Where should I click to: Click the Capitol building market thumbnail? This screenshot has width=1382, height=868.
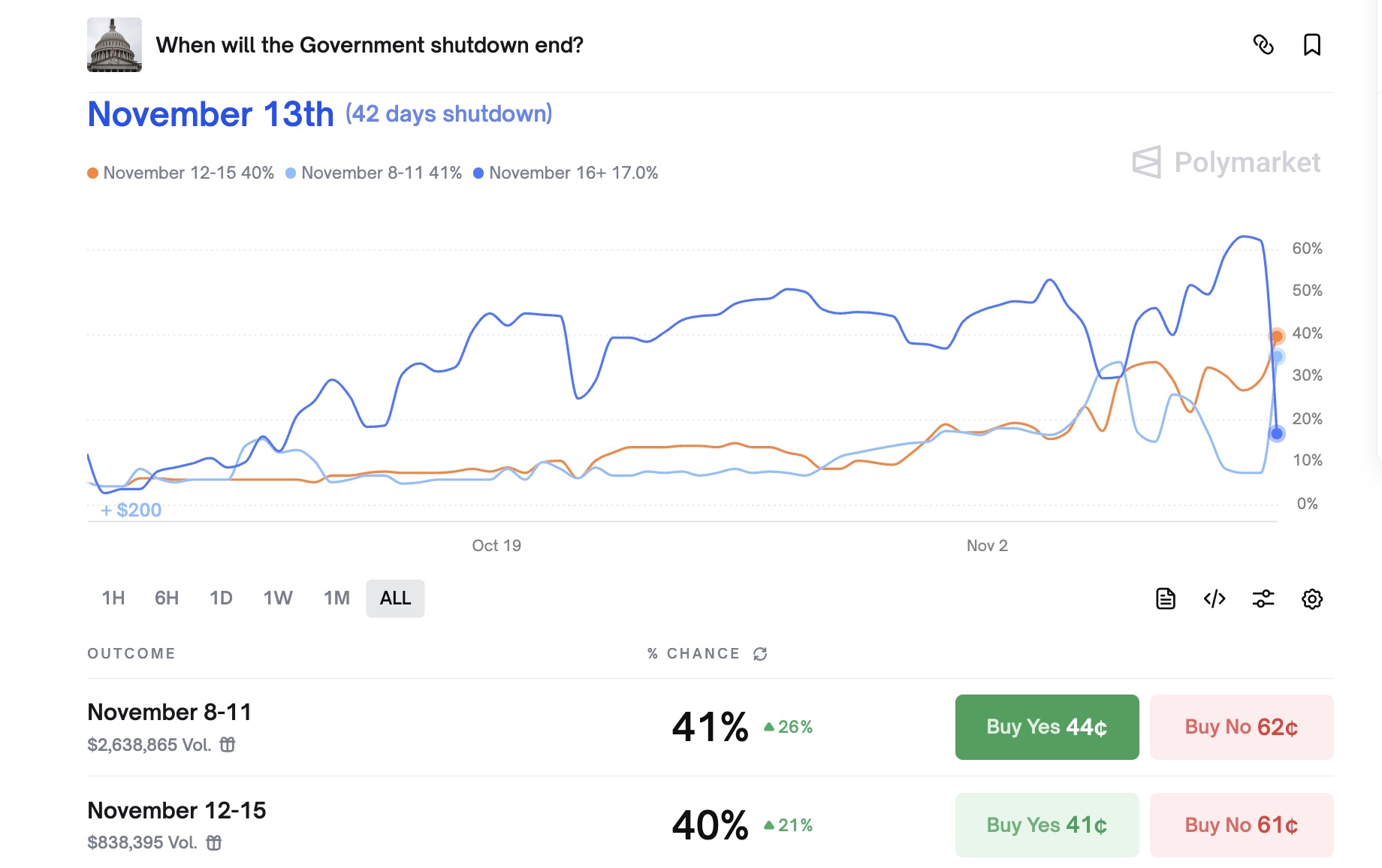(x=114, y=45)
